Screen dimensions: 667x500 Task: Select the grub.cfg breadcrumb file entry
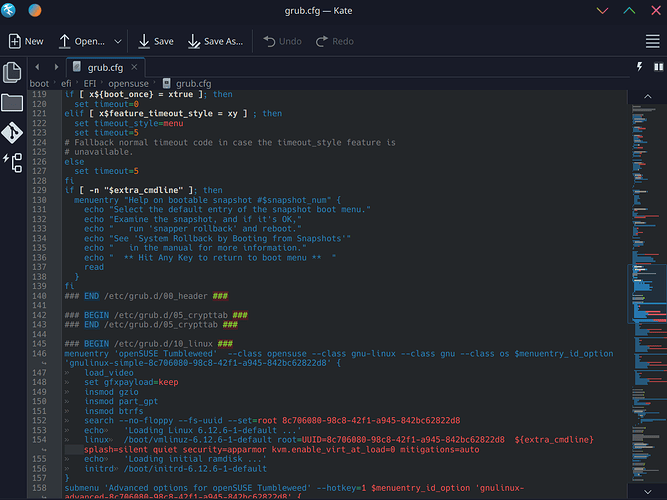click(x=187, y=83)
